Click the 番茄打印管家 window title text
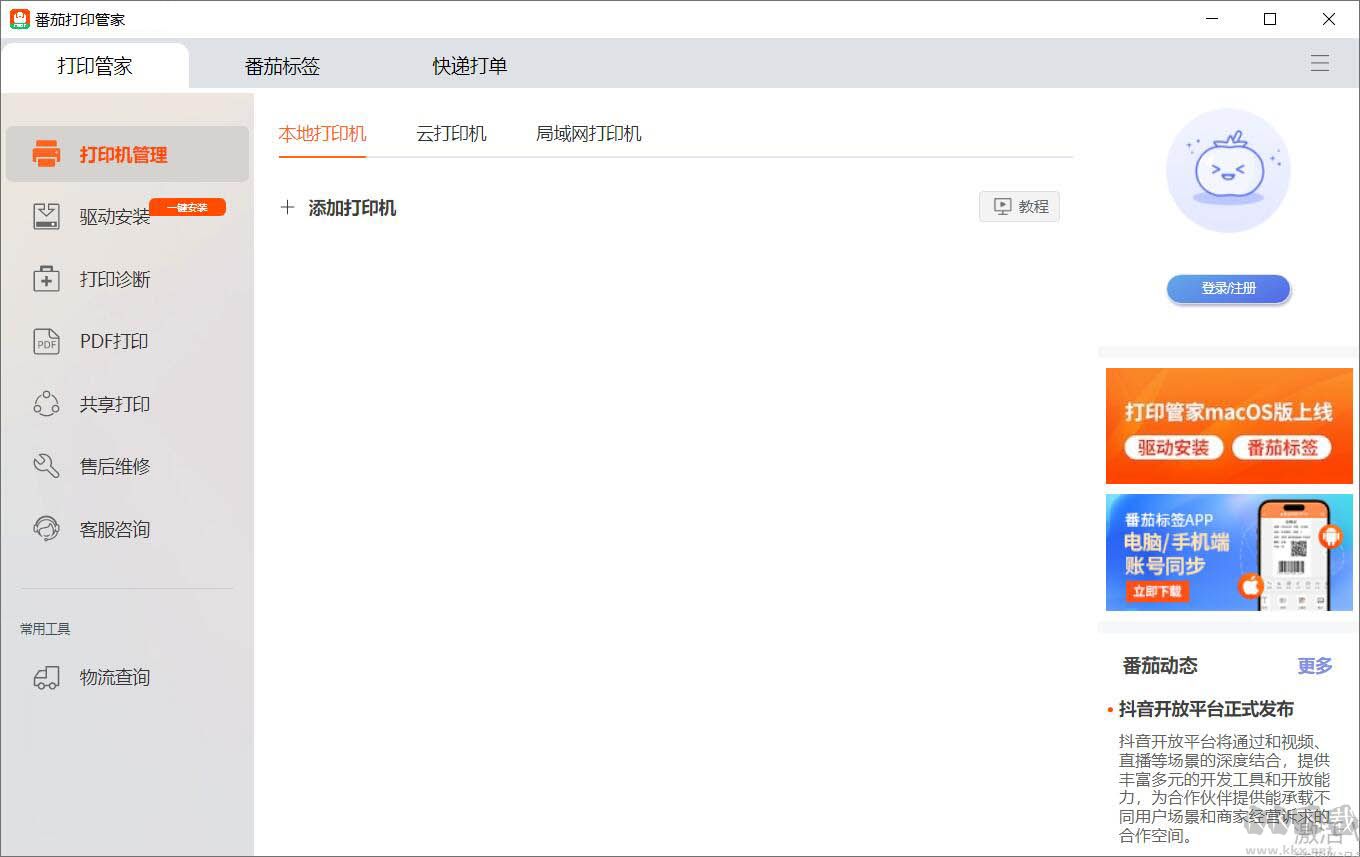Viewport: 1360px width, 857px height. pyautogui.click(x=80, y=20)
